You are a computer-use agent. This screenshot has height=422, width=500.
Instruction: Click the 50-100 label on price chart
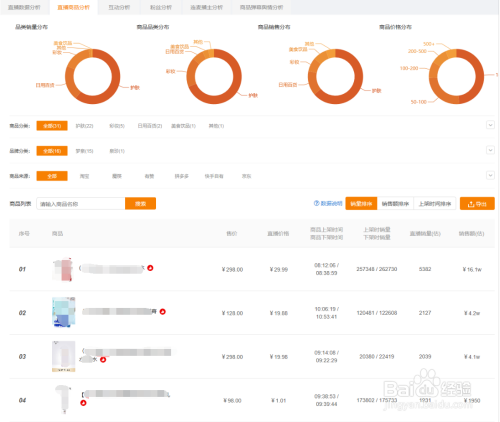pos(419,102)
